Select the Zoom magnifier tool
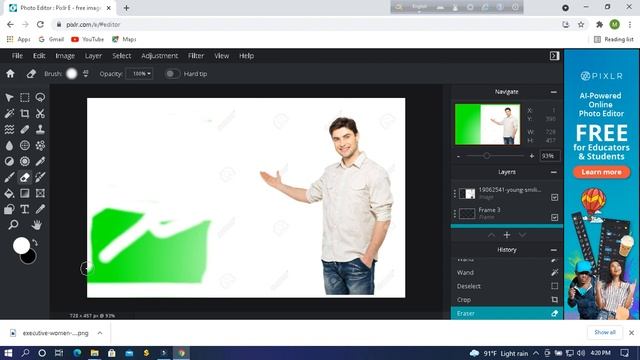 point(13,225)
